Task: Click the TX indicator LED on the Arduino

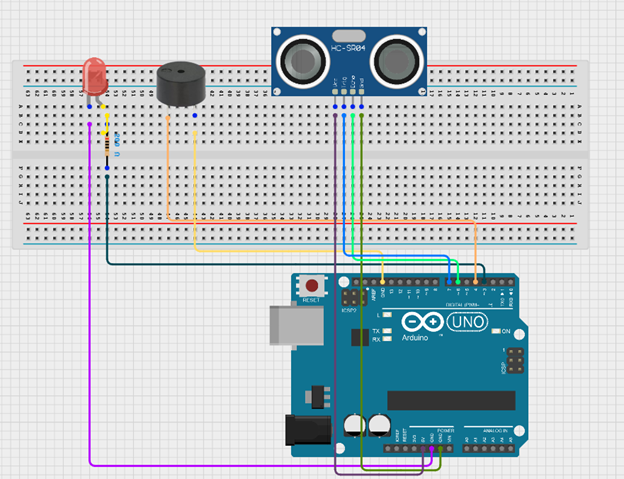Action: [x=386, y=331]
